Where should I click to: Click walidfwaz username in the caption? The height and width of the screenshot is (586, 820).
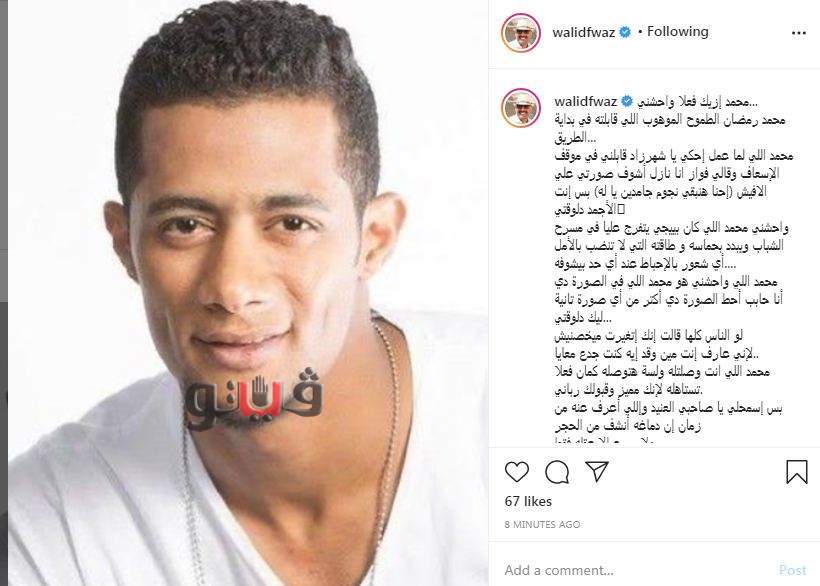point(586,101)
